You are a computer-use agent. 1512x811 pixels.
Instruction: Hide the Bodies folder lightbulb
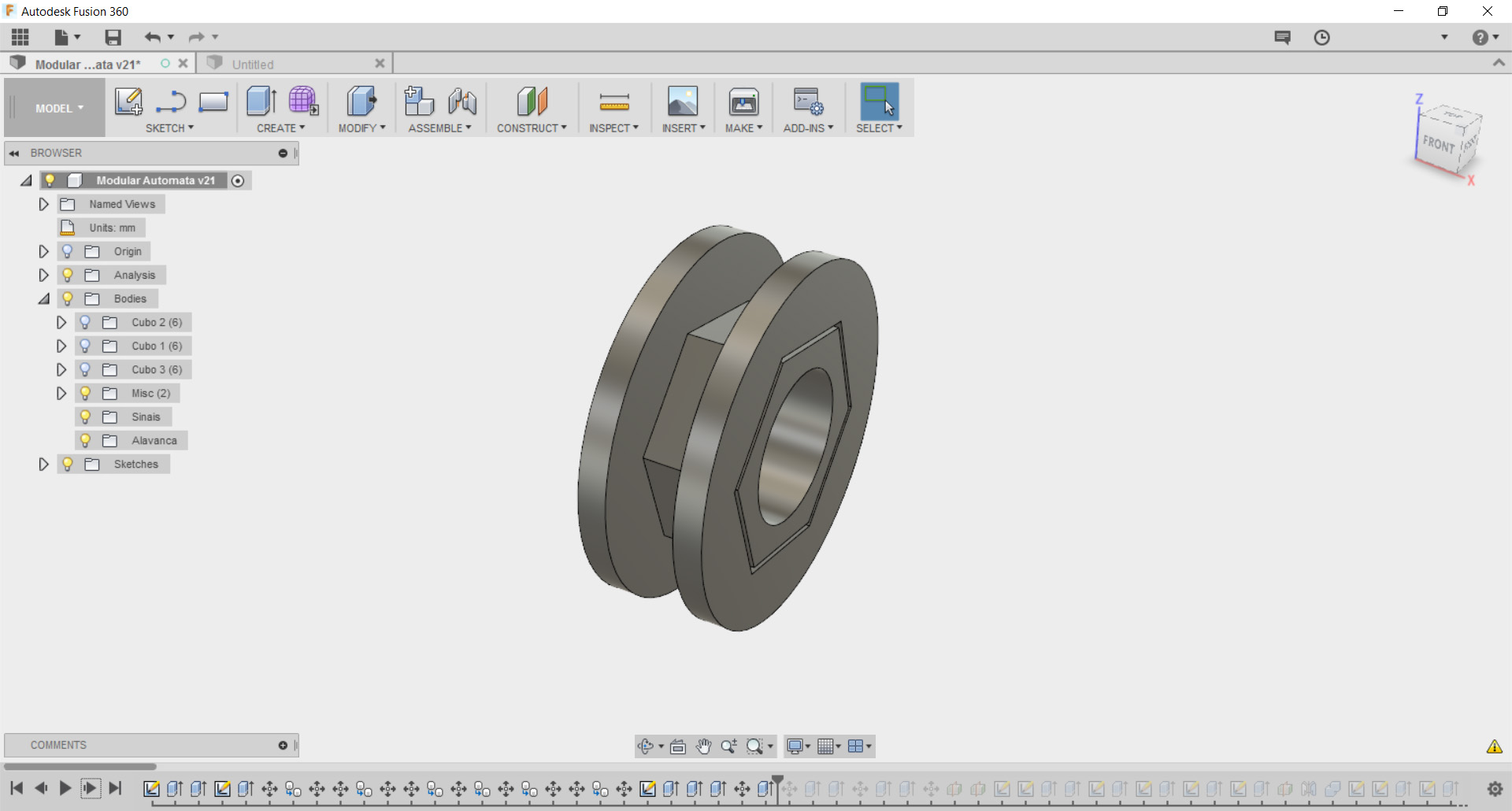(68, 298)
